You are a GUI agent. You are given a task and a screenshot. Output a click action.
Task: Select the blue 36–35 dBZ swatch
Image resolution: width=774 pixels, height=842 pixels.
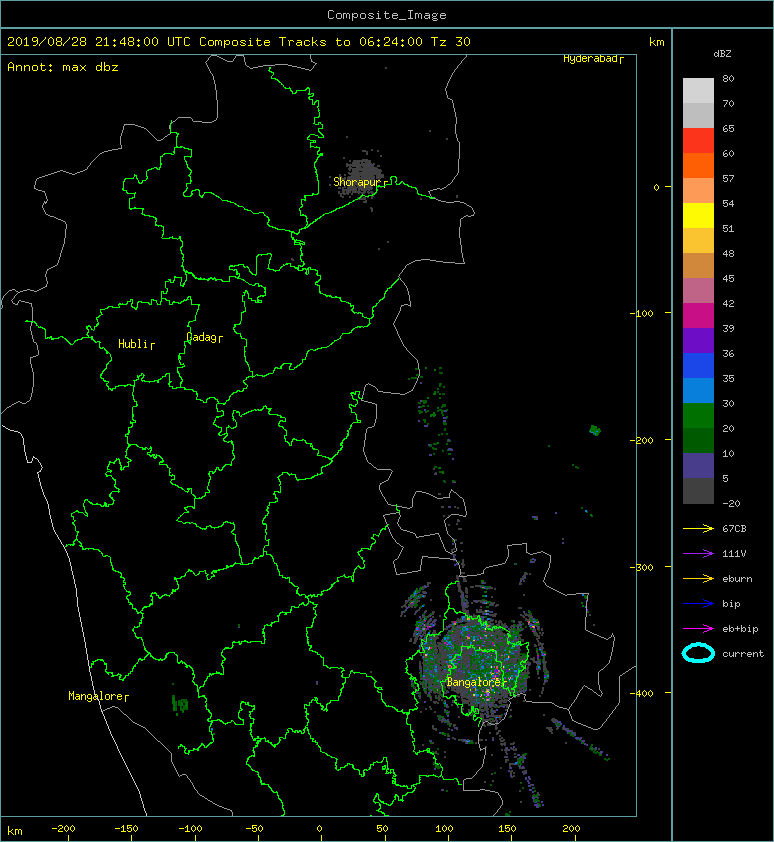(x=698, y=365)
